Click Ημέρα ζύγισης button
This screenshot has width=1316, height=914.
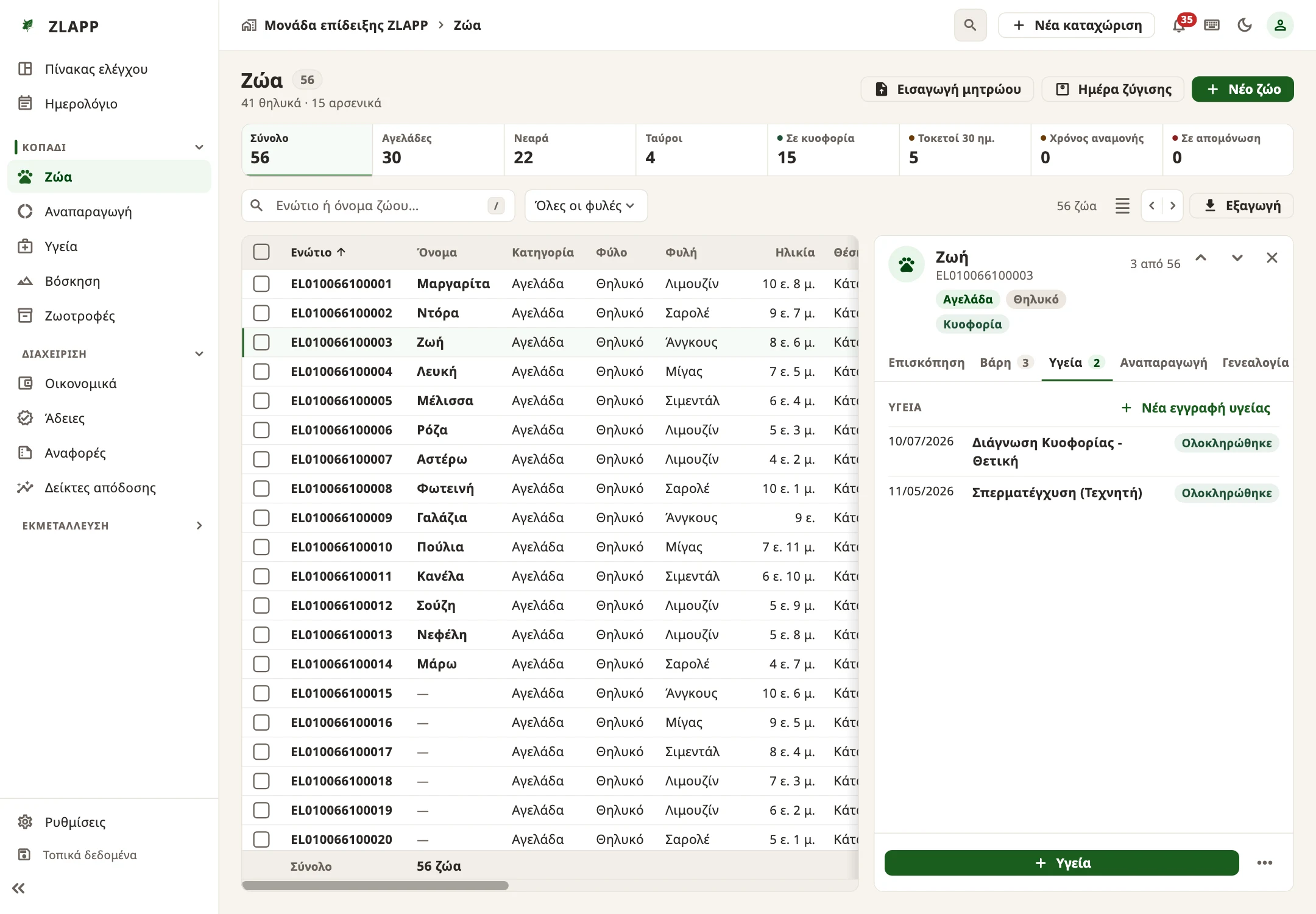pyautogui.click(x=1113, y=90)
